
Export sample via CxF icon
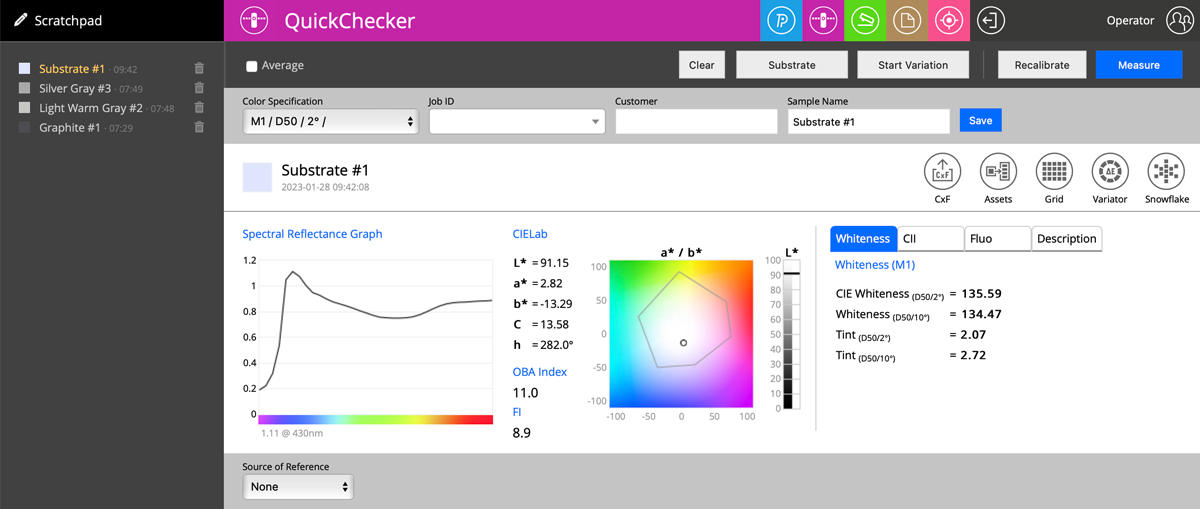point(942,172)
